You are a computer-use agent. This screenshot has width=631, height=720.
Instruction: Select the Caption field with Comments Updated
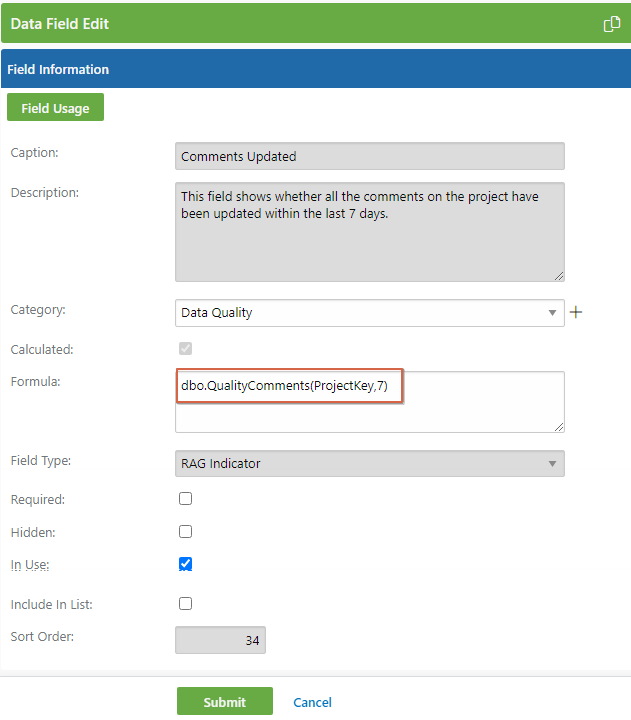point(370,156)
